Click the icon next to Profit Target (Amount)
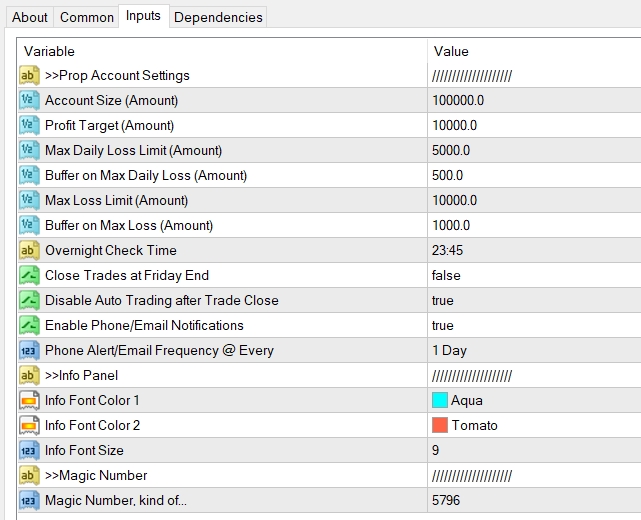 point(29,126)
